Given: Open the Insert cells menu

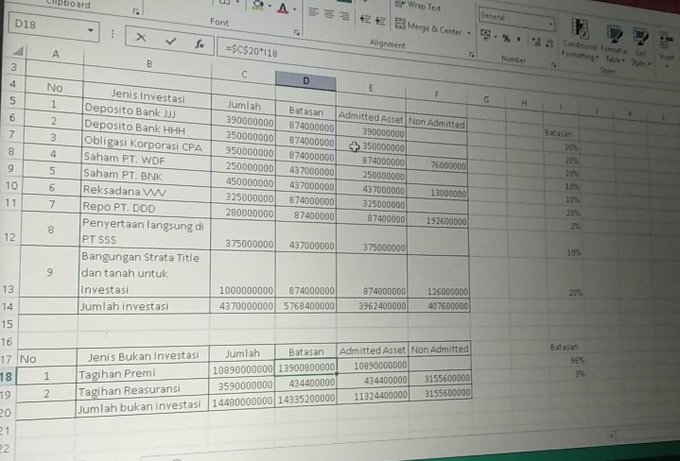Looking at the screenshot, I should pyautogui.click(x=667, y=50).
